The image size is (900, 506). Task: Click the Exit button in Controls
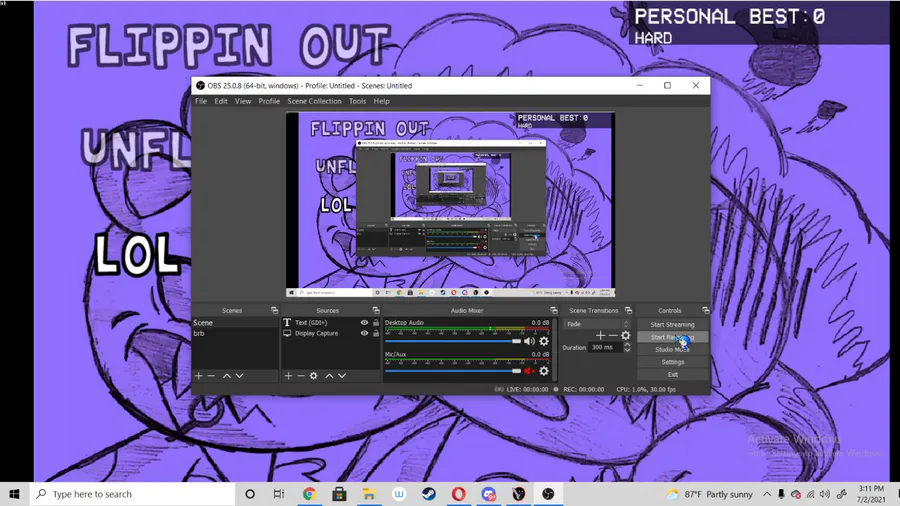(x=673, y=375)
